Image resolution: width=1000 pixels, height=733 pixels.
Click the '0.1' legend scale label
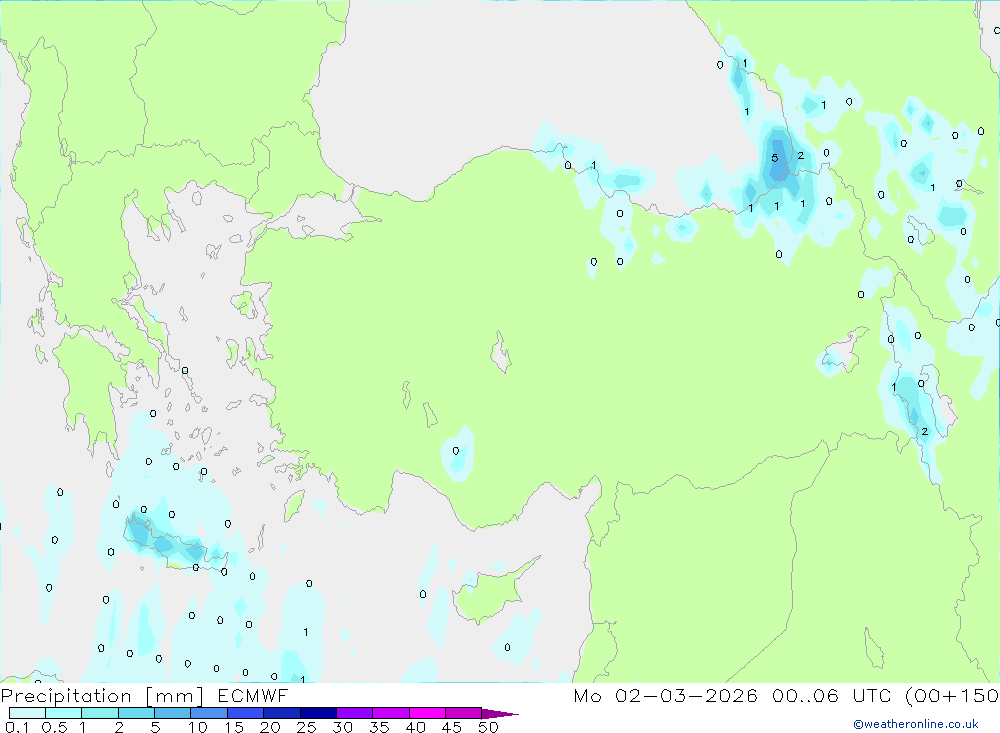tap(17, 727)
